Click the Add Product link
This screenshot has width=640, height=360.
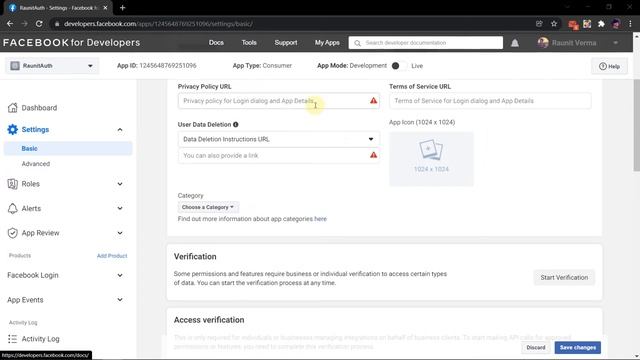coord(112,256)
